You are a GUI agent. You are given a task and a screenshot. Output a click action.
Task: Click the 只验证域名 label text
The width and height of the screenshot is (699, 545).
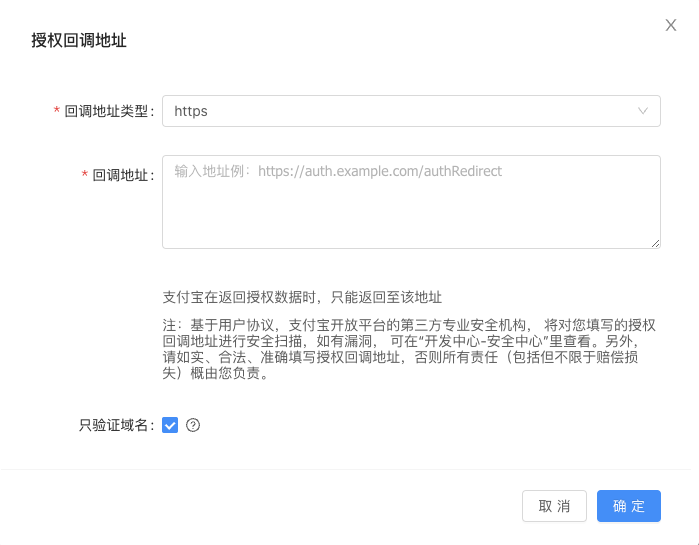pyautogui.click(x=116, y=425)
